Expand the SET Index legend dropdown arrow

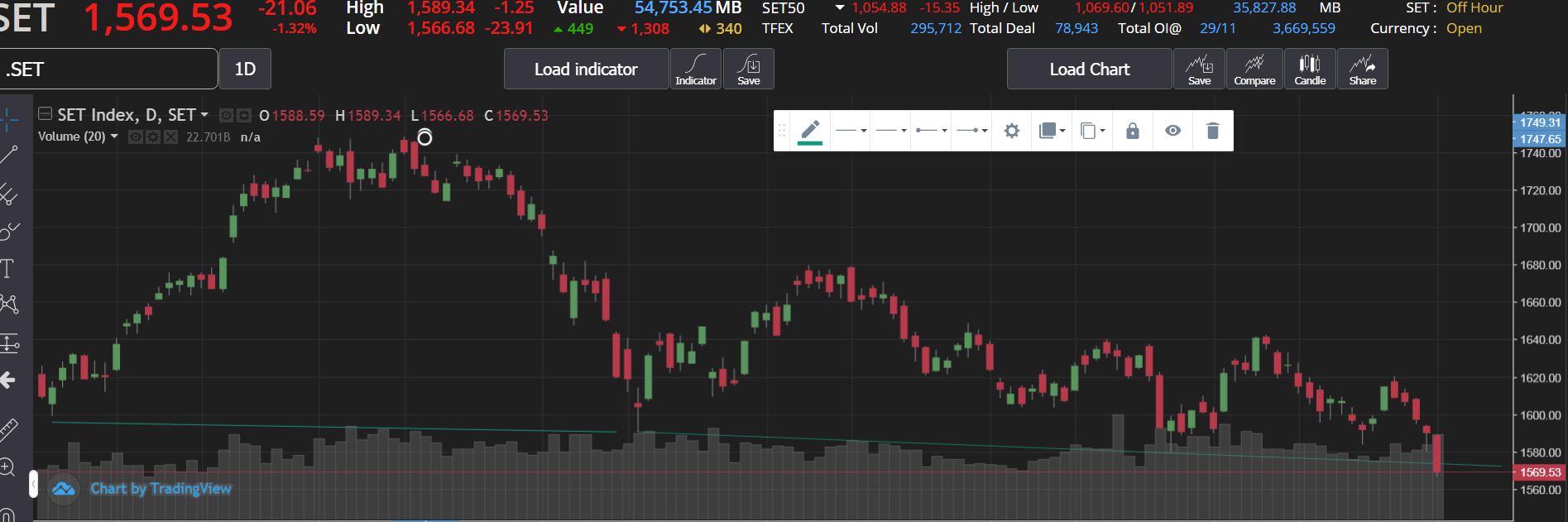204,115
